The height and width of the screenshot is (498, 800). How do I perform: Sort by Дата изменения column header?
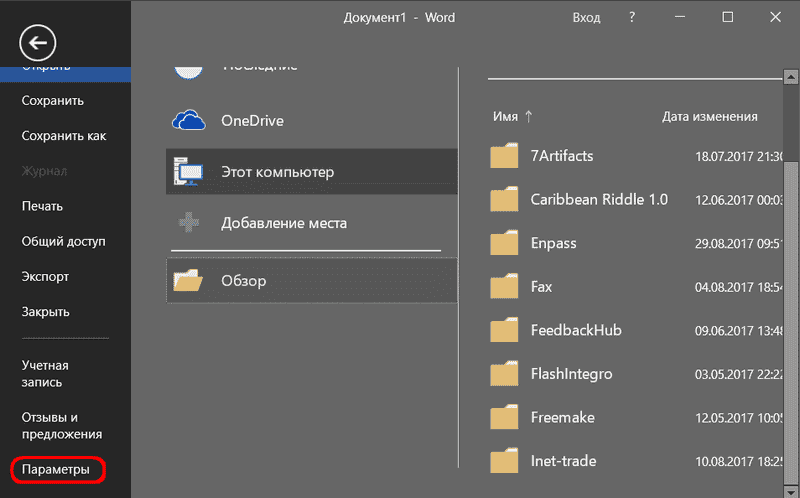click(x=709, y=116)
